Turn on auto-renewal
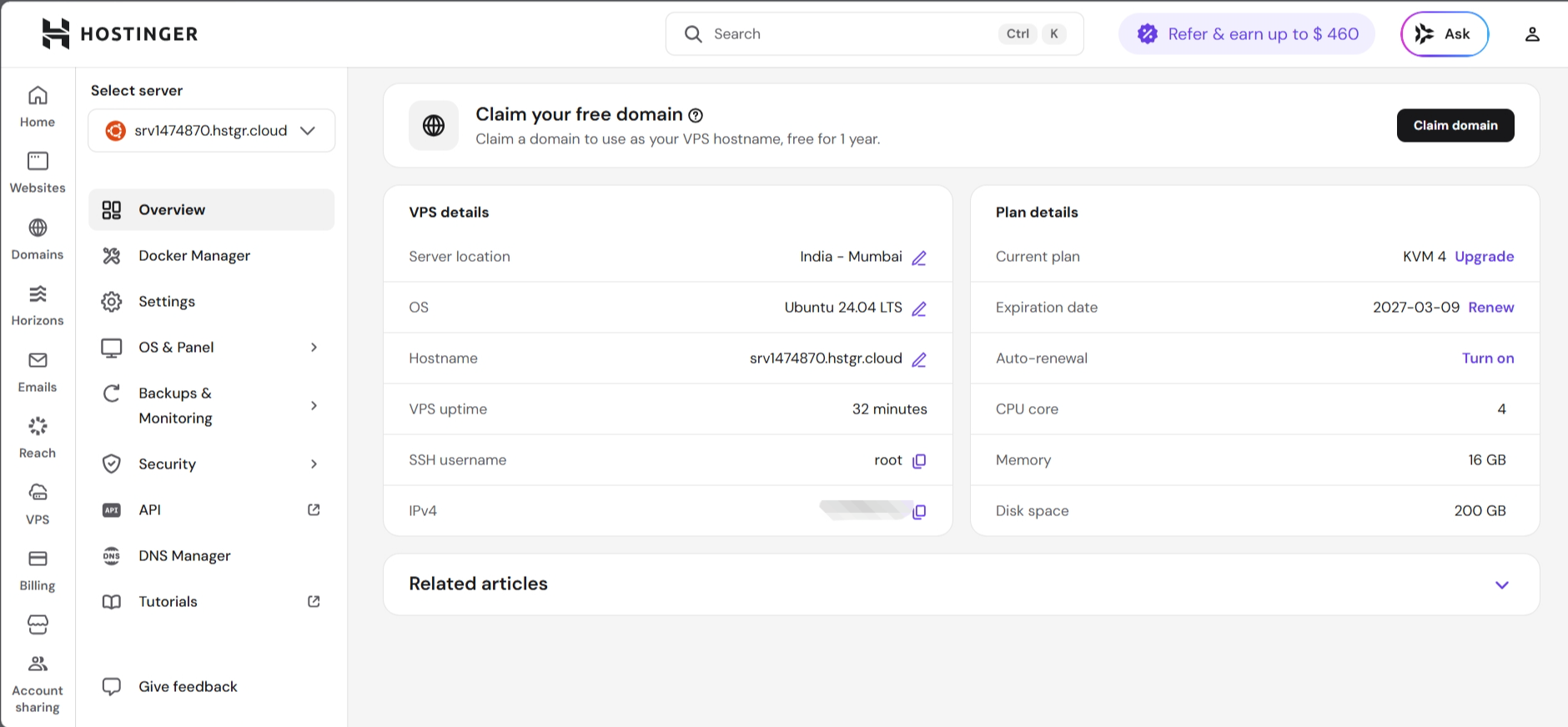This screenshot has height=727, width=1568. 1488,358
